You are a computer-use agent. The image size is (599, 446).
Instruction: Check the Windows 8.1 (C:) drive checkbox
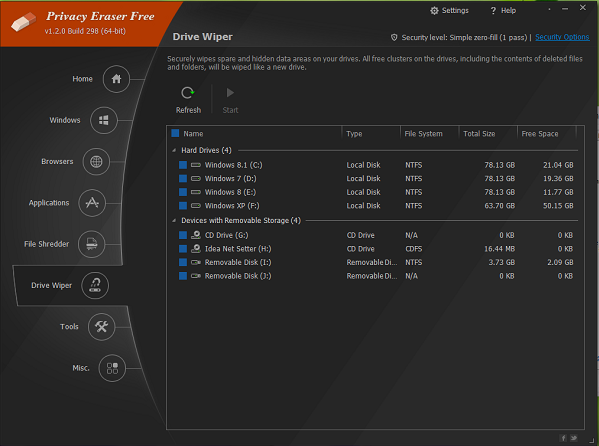[183, 165]
